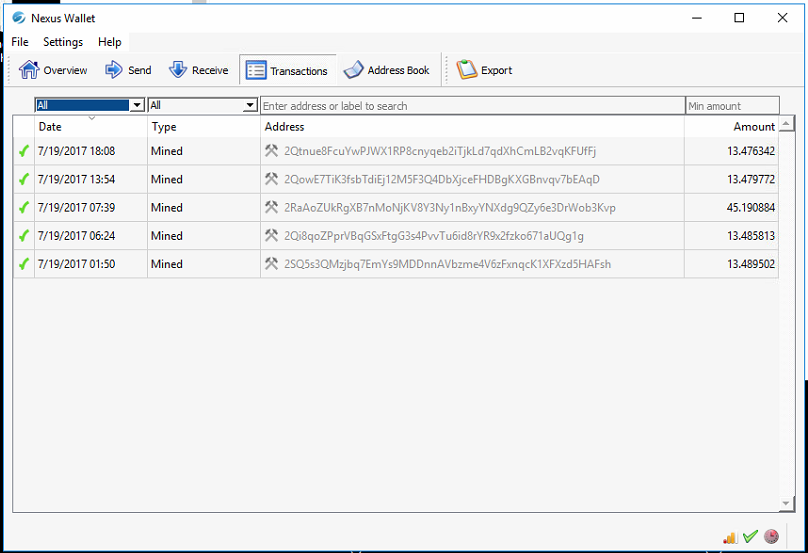Focus the Min amount field
The height and width of the screenshot is (553, 808).
click(732, 106)
